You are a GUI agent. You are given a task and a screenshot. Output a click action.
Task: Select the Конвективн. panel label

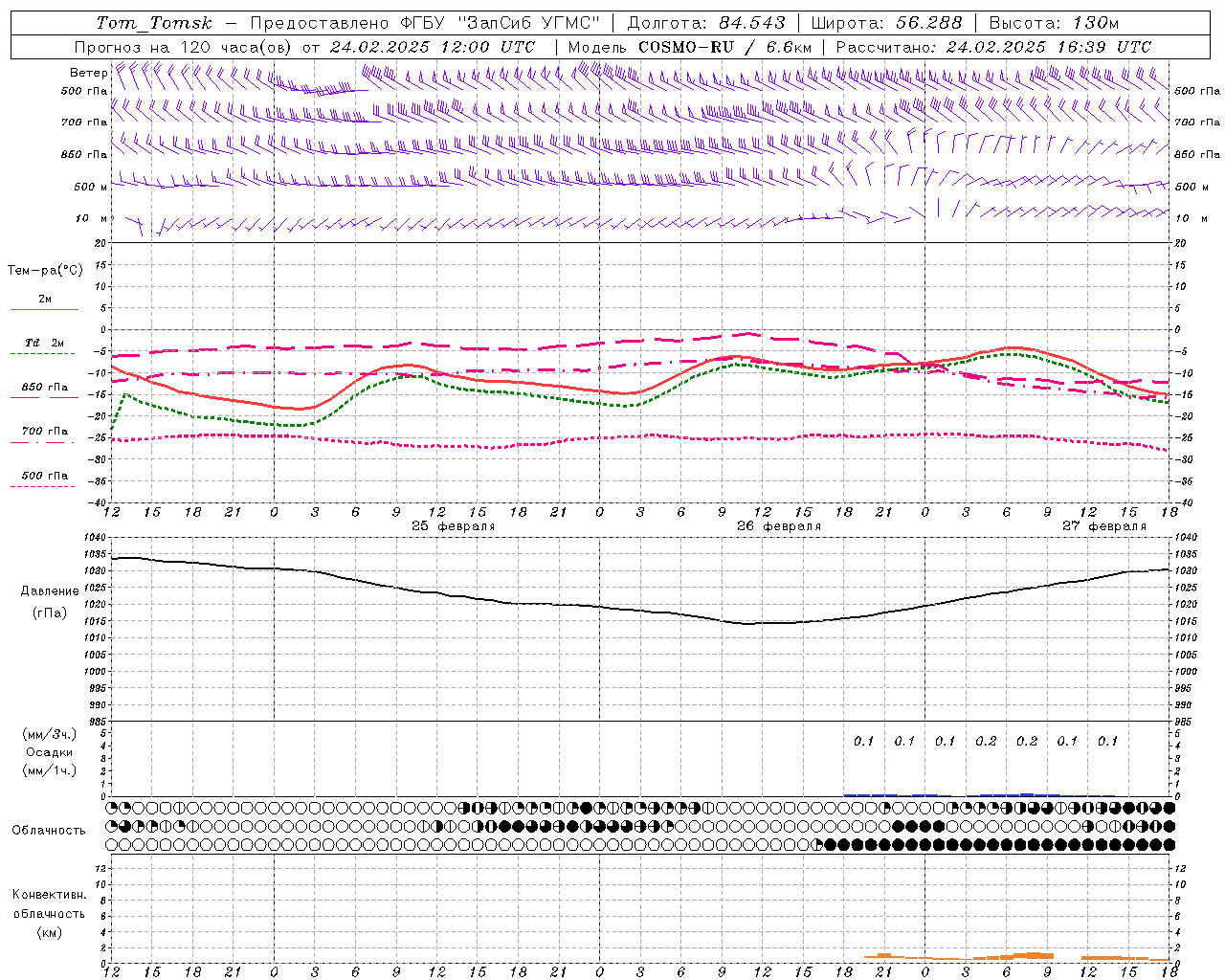(x=49, y=895)
